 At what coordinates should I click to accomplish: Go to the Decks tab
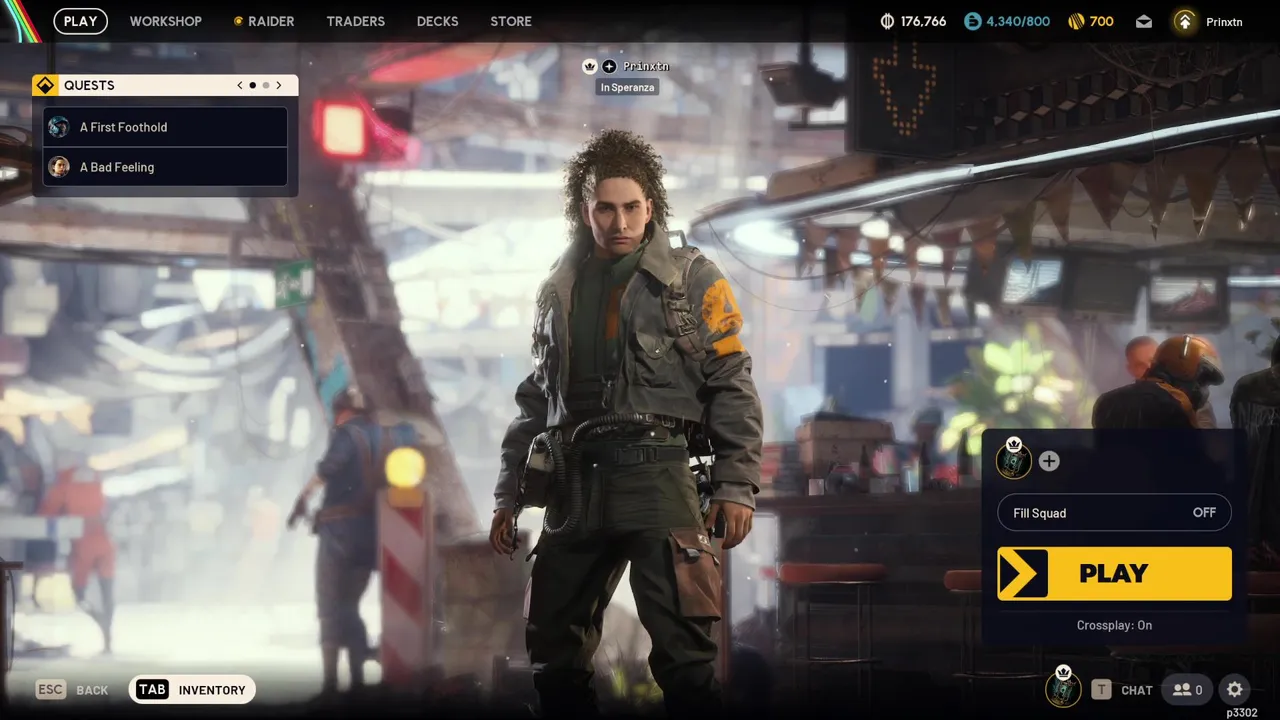(437, 21)
